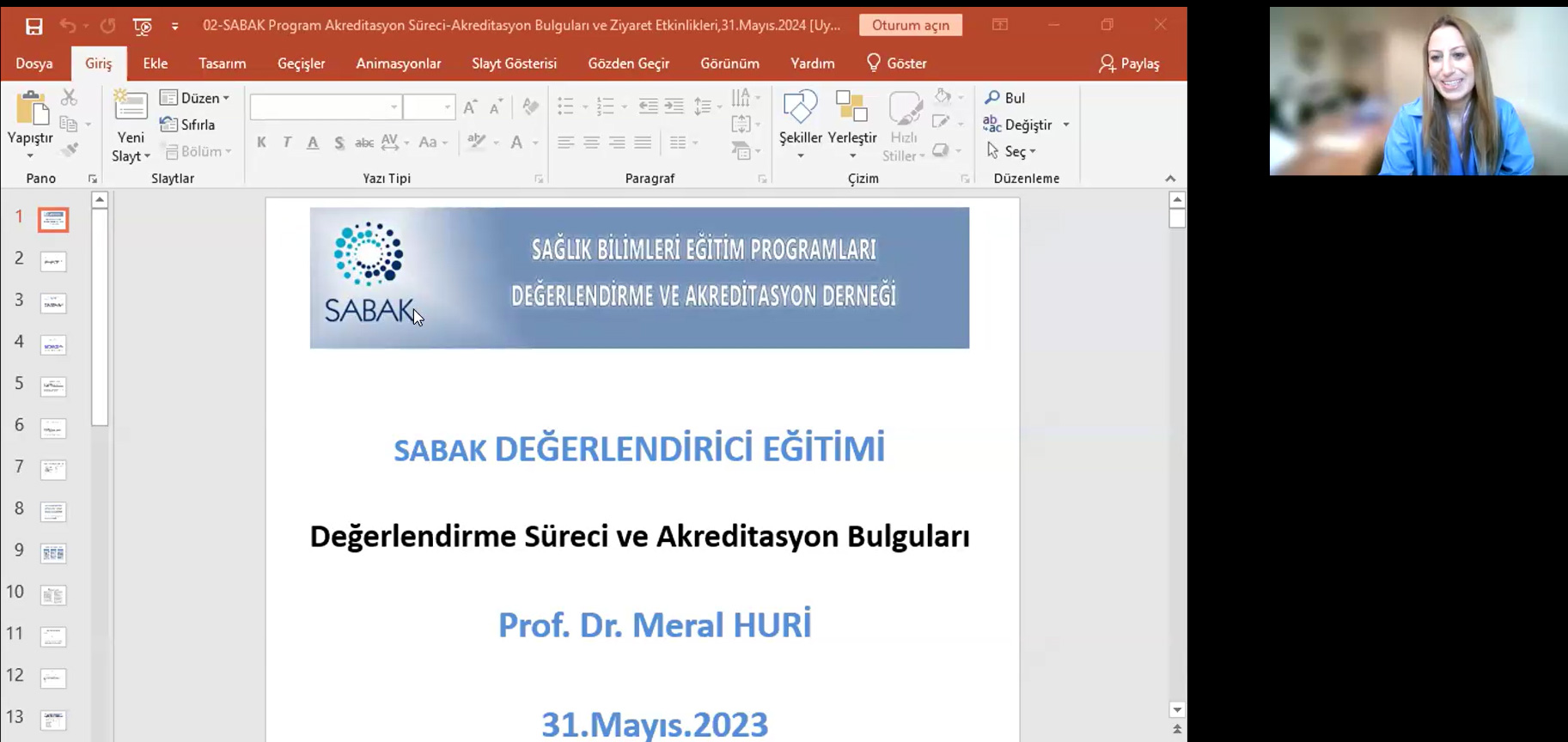Open the Düzen layout dropdown

pos(195,98)
